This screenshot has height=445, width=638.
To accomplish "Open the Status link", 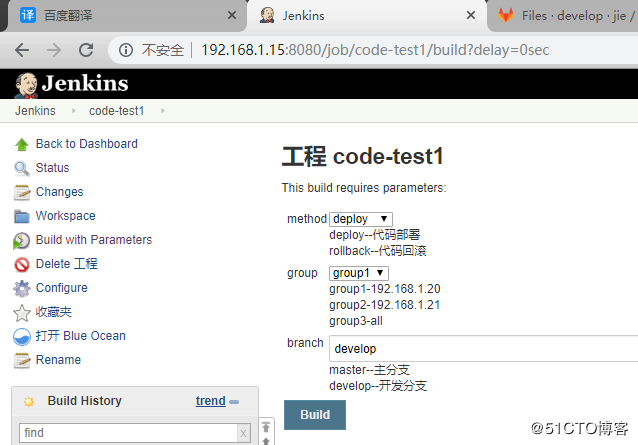I will (52, 168).
